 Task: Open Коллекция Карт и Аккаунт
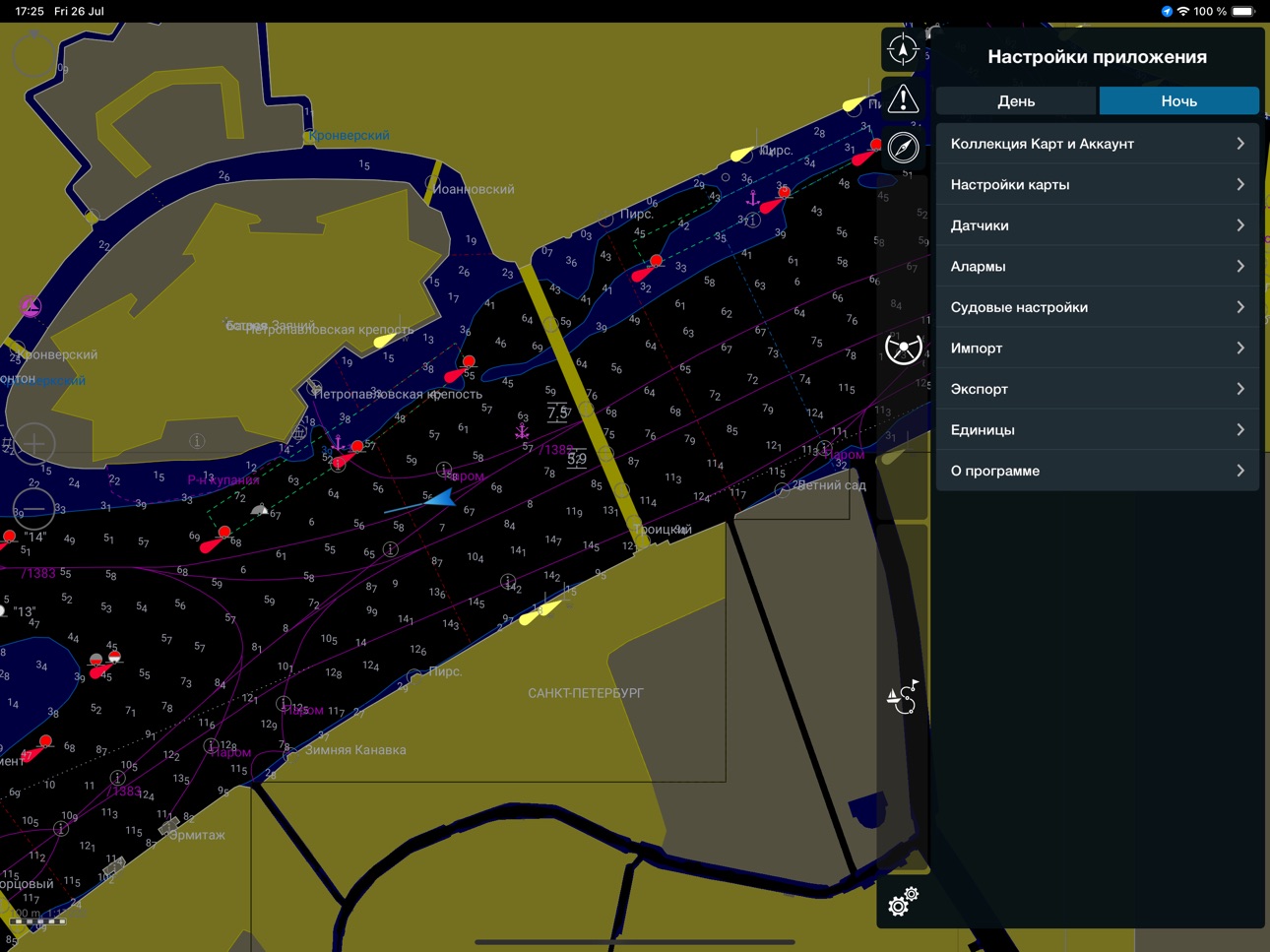(1098, 144)
